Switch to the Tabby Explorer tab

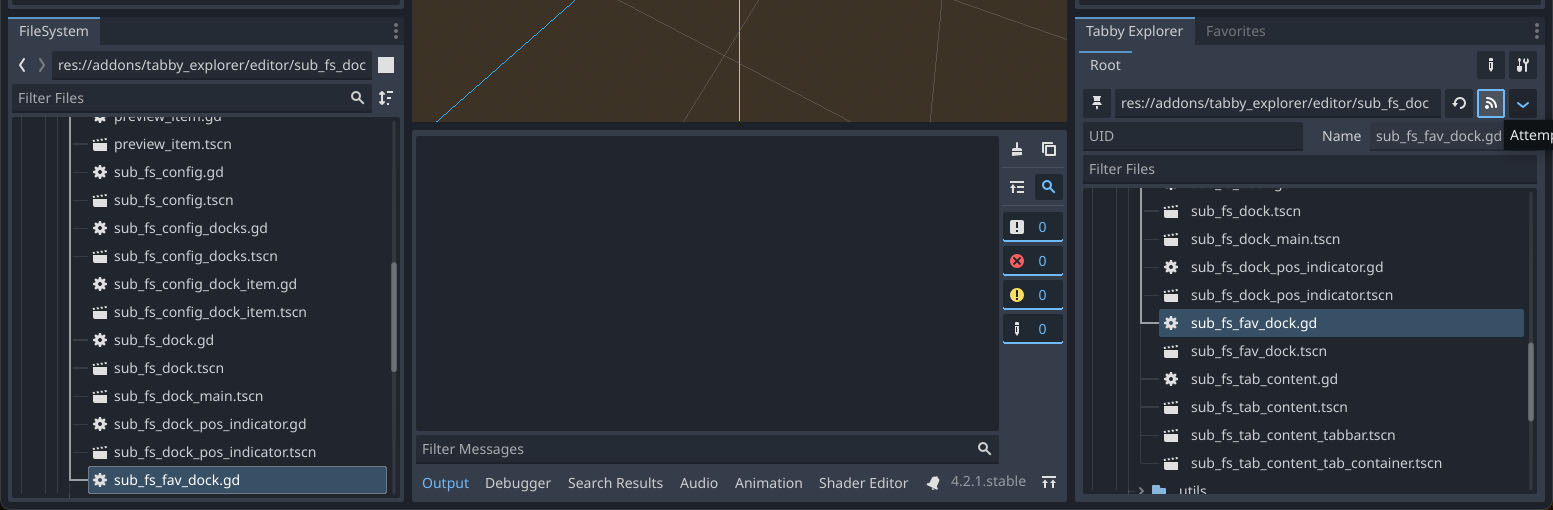tap(1134, 31)
